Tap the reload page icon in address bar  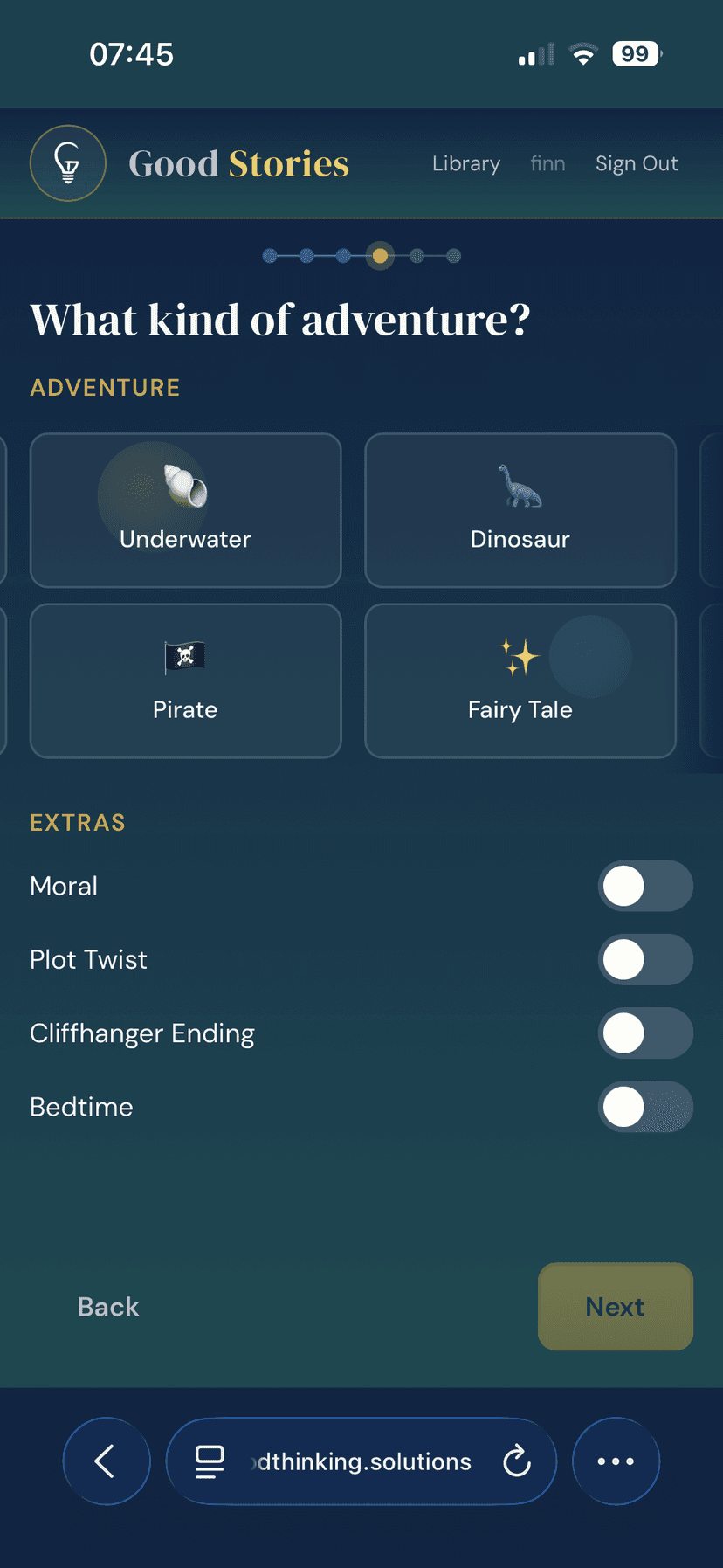tap(517, 1461)
